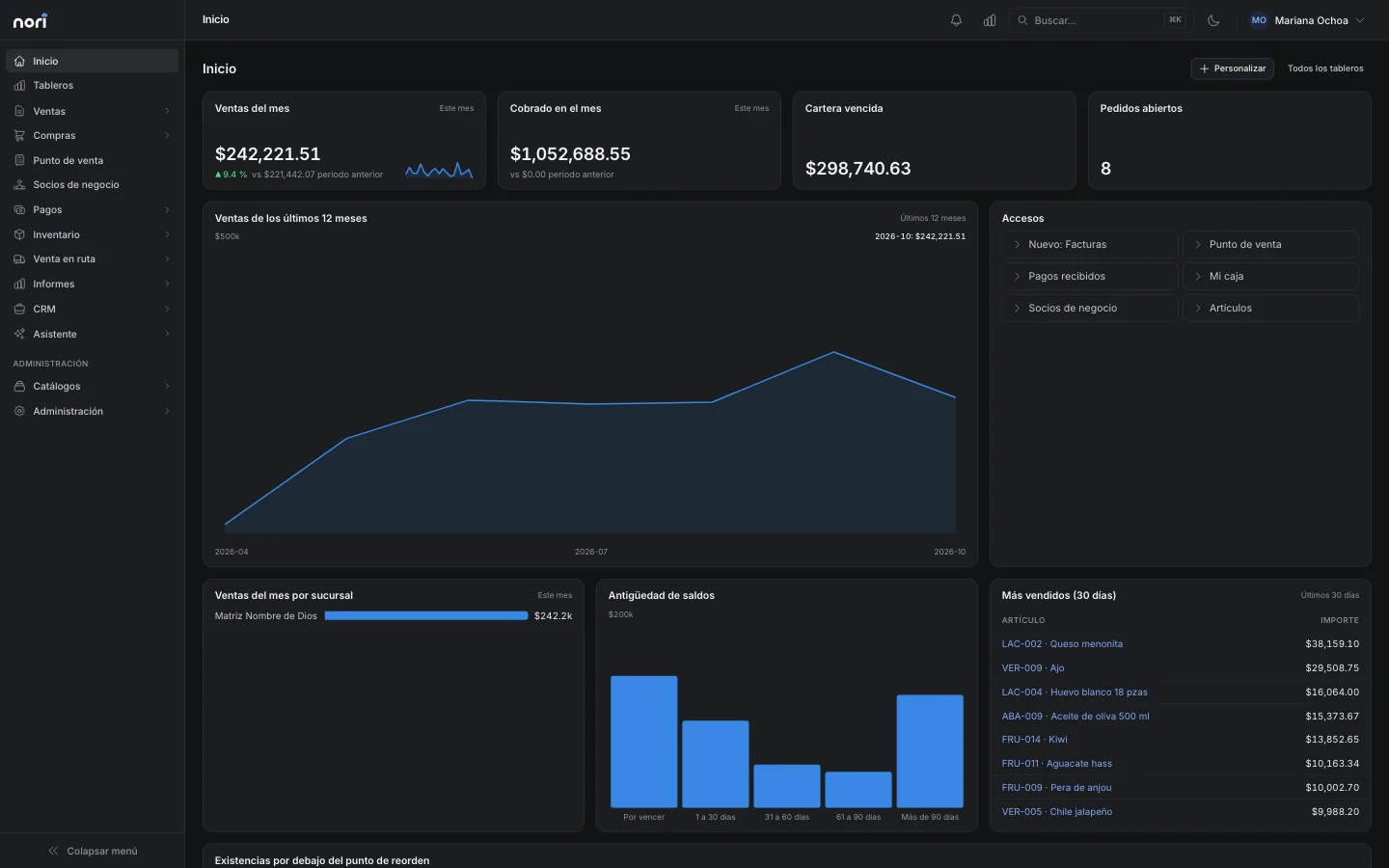
Task: Click the Inicio home icon in sidebar
Action: tap(19, 61)
